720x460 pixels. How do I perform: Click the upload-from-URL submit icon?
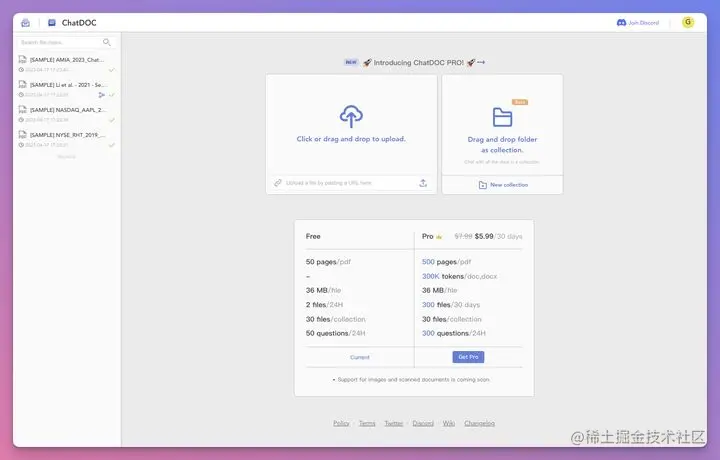pyautogui.click(x=423, y=183)
